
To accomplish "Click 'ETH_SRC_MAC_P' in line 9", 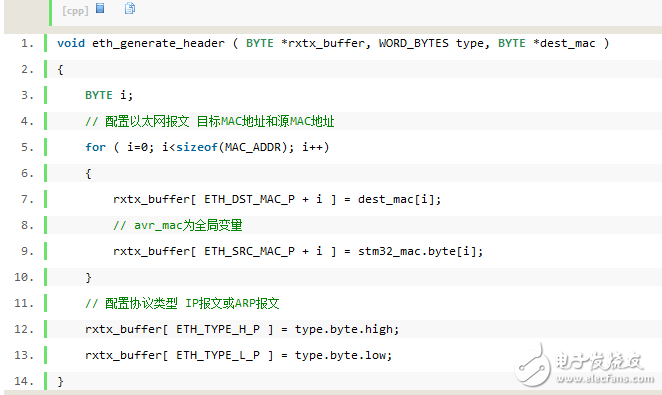I will [249, 251].
